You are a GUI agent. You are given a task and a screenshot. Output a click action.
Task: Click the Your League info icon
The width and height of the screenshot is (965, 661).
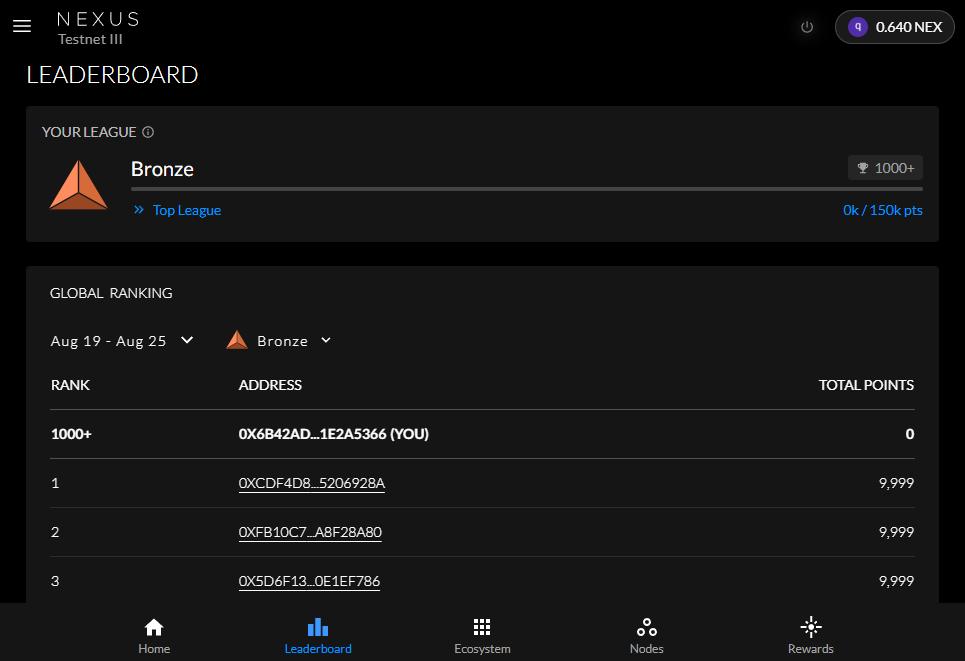[x=148, y=132]
